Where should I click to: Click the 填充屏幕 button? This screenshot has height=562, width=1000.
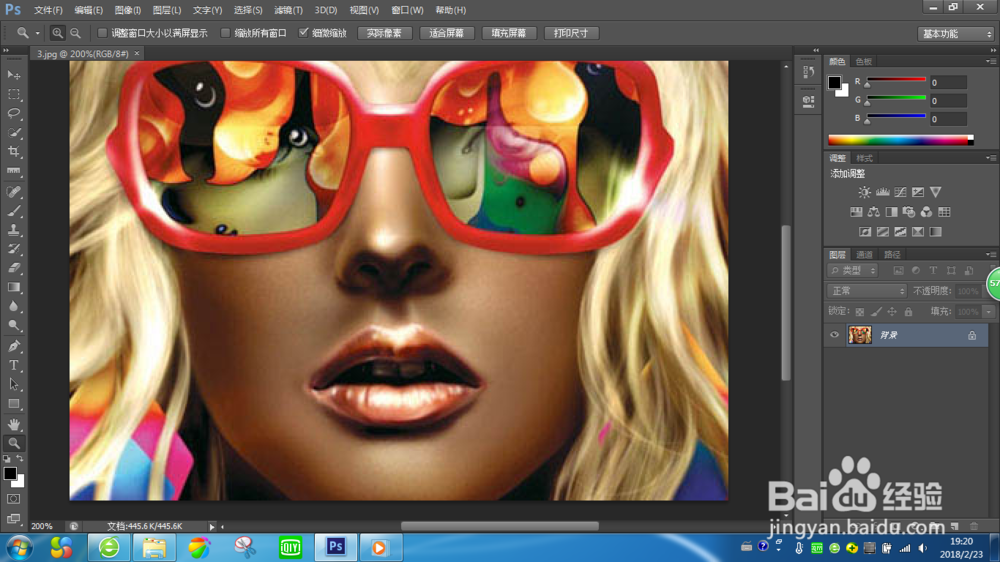[509, 33]
